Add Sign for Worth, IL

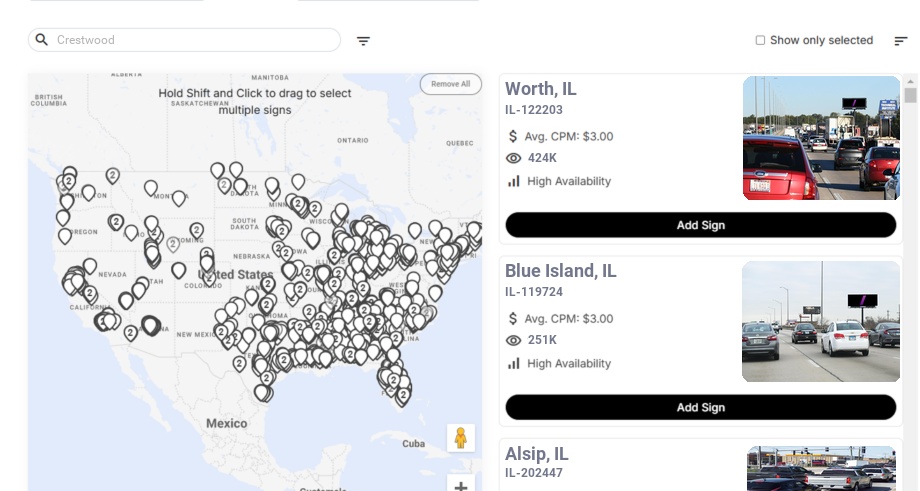tap(700, 225)
